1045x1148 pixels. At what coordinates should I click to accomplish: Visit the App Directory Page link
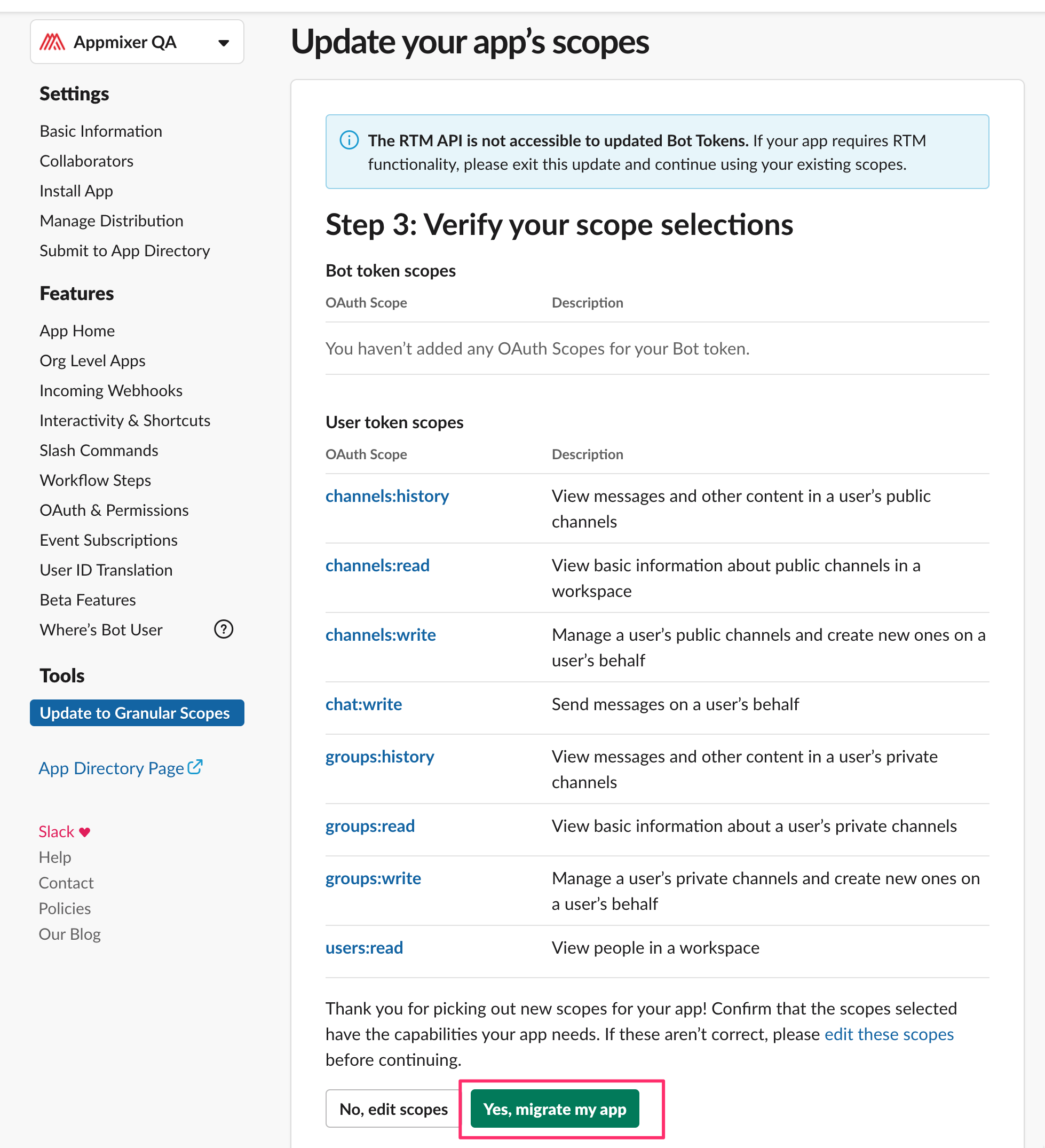[x=111, y=768]
